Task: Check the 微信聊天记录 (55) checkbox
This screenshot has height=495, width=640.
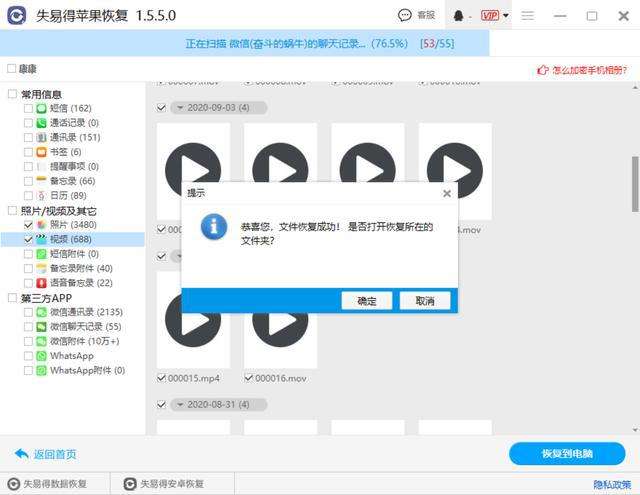Action: coord(28,326)
